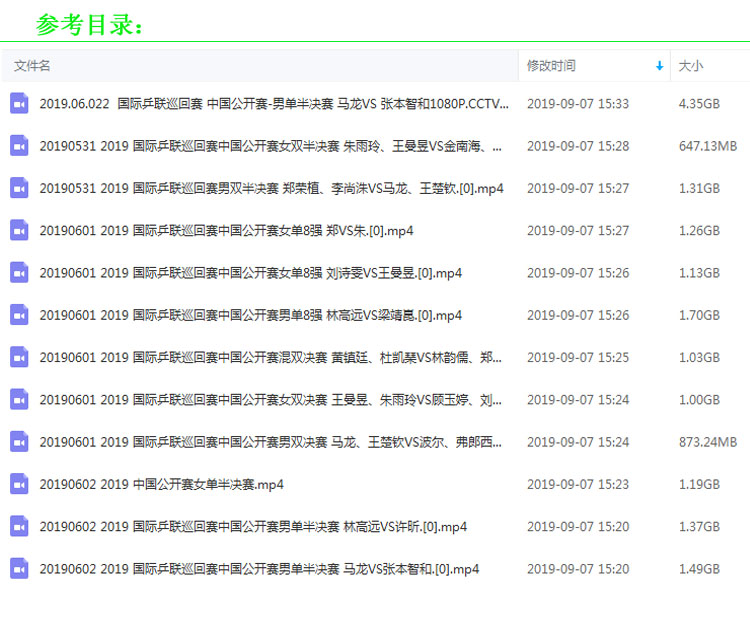
Task: Select video icon for 男双半决赛 郑荣植 file
Action: pyautogui.click(x=19, y=188)
